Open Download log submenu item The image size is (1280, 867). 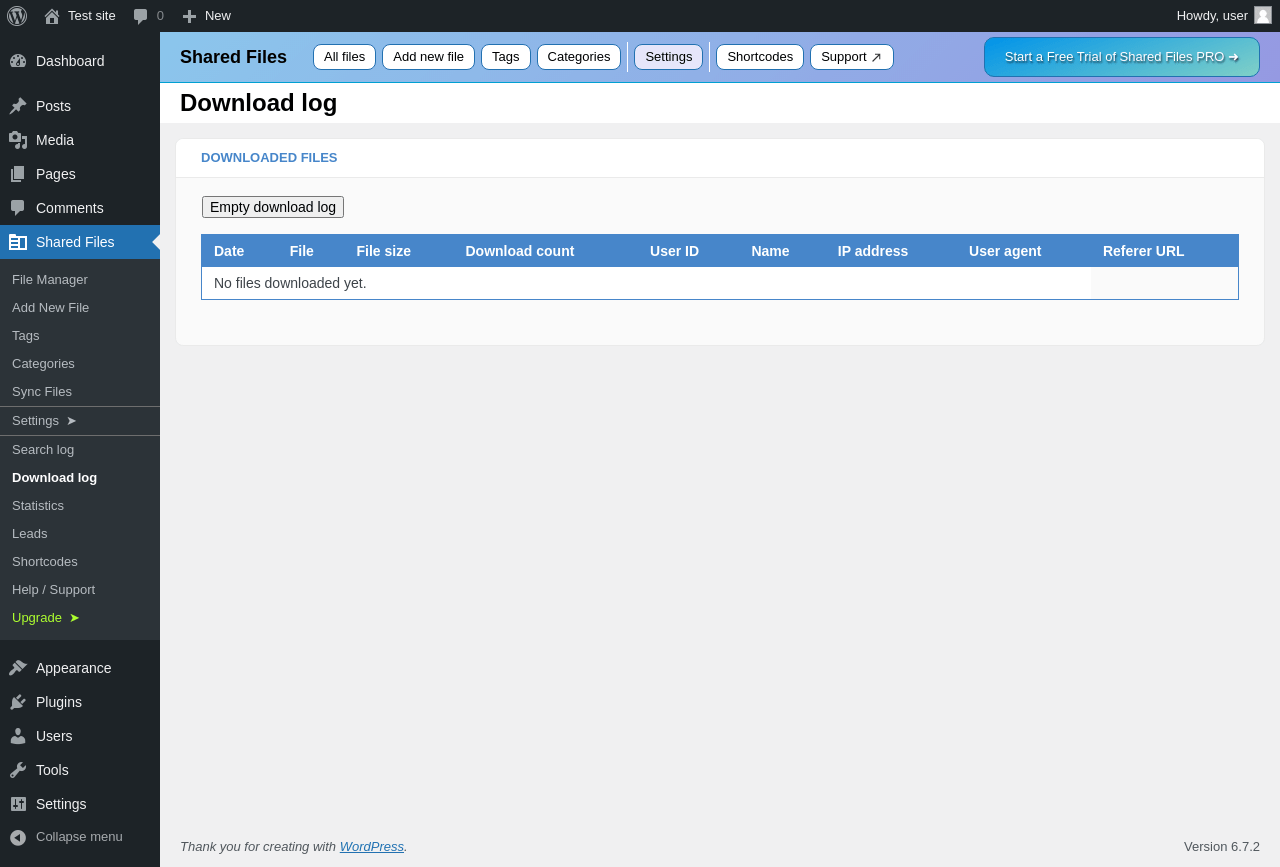[x=54, y=478]
